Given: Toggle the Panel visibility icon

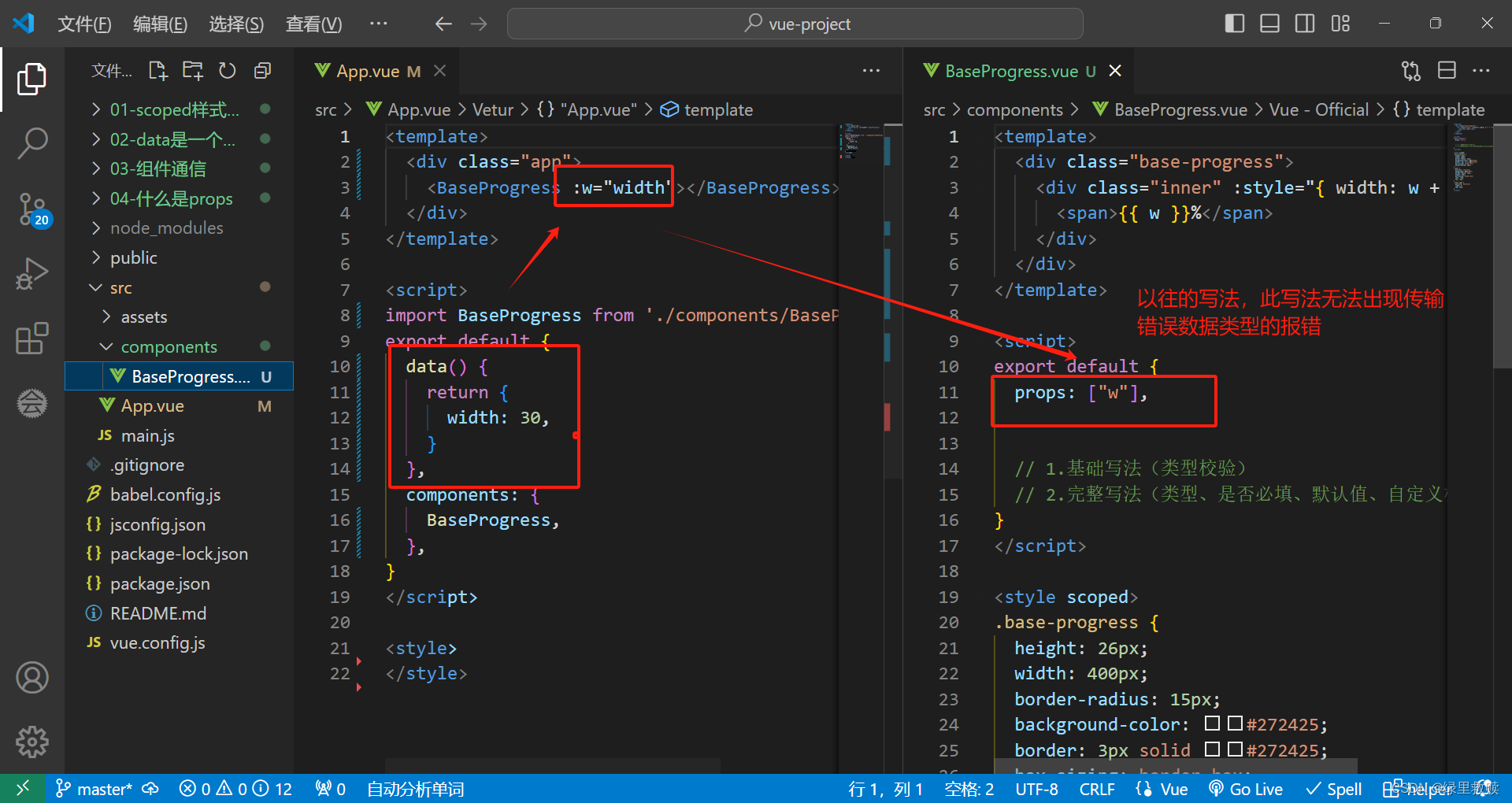Looking at the screenshot, I should (1269, 24).
